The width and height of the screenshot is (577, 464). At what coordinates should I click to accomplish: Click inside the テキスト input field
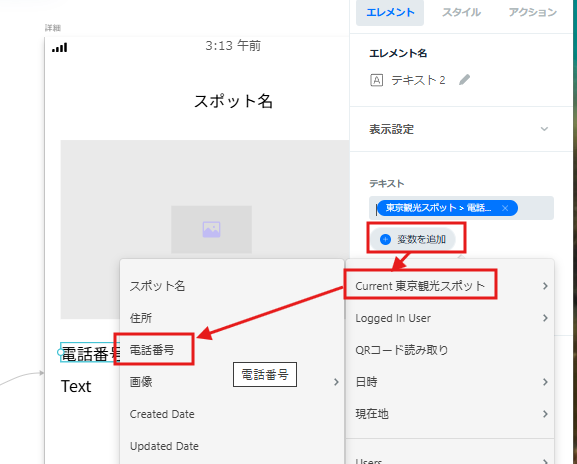[461, 208]
